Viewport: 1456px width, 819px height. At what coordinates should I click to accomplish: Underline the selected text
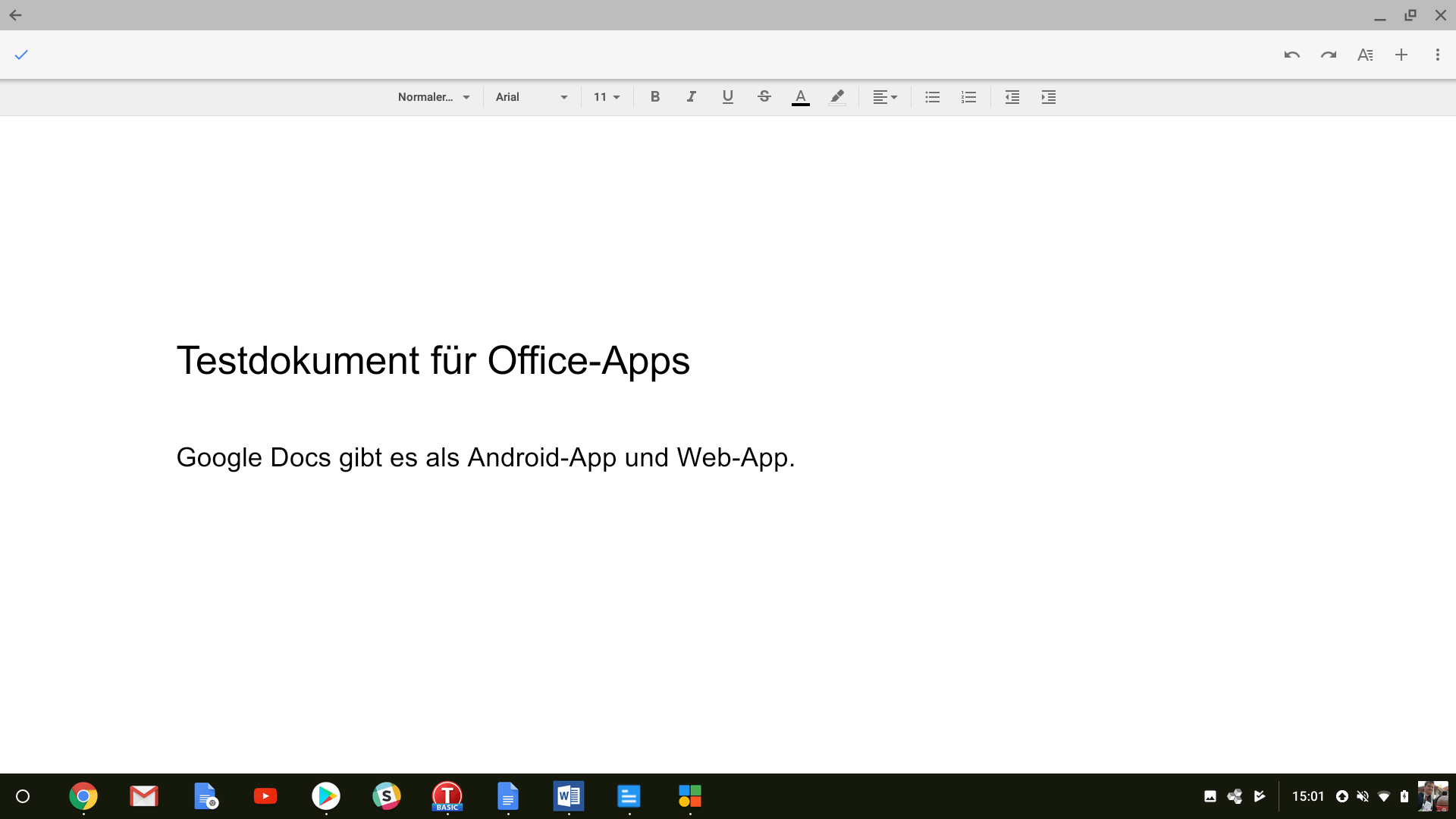(727, 97)
